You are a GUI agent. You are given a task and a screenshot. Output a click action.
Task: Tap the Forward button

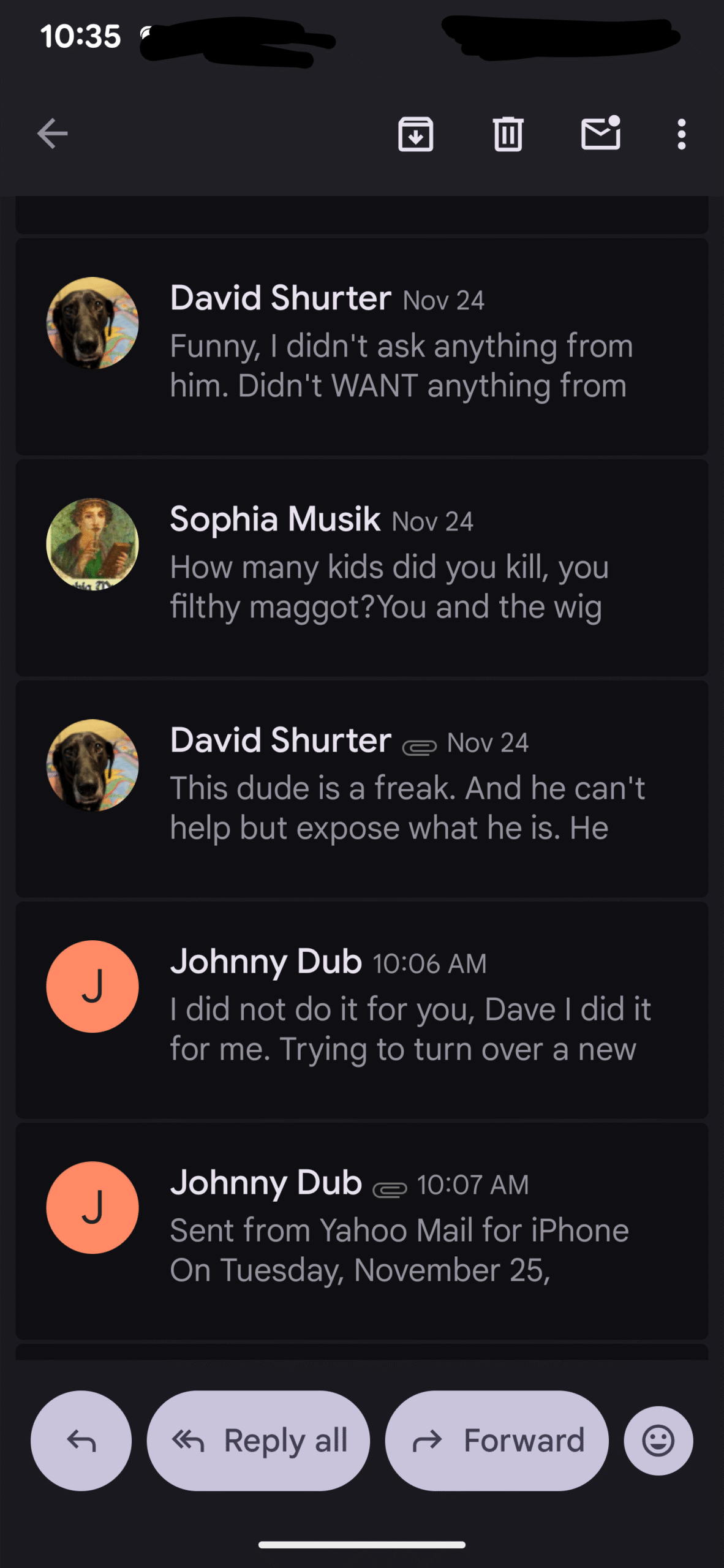(x=497, y=1441)
